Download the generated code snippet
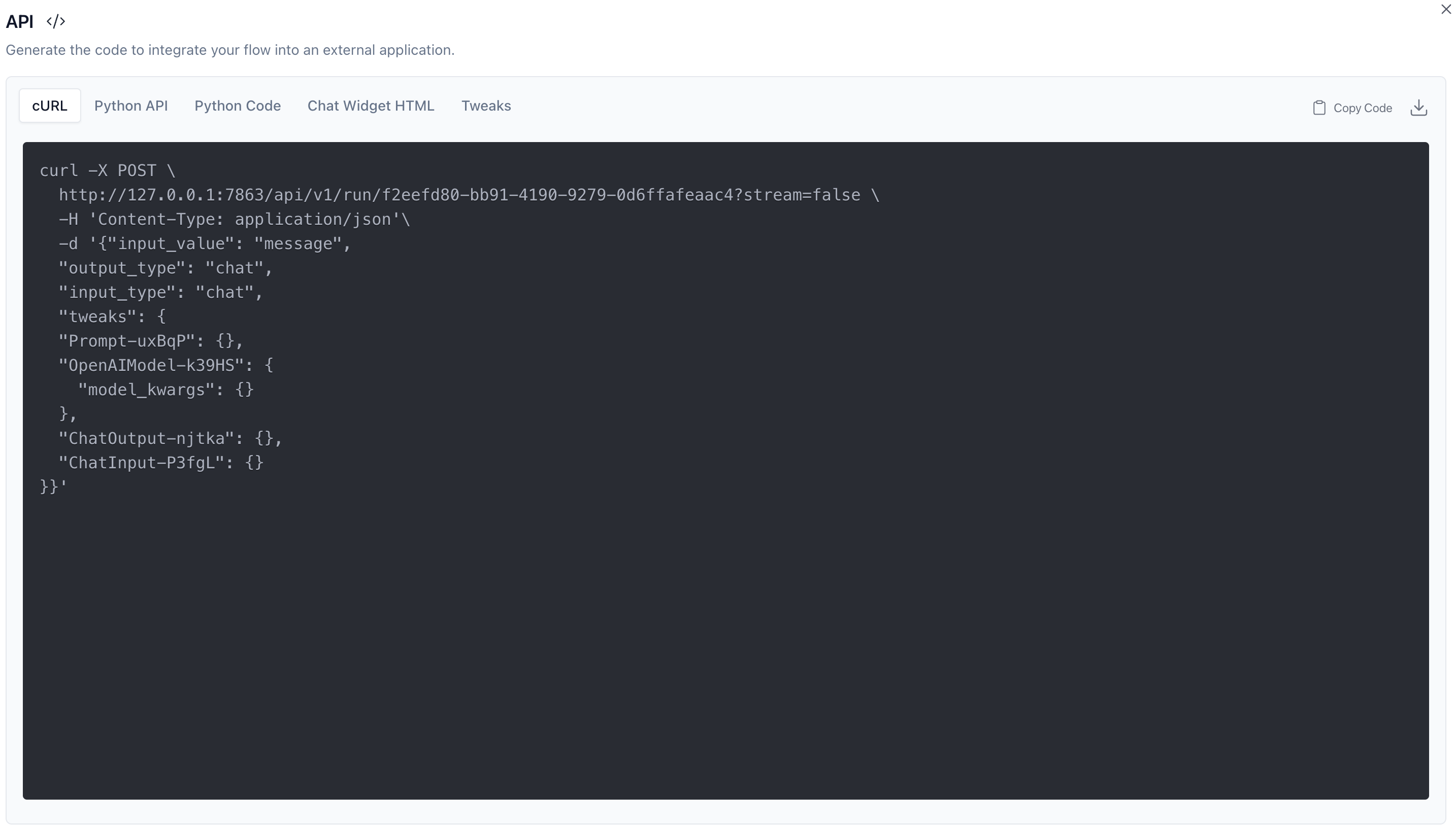This screenshot has height=825, width=1456. click(x=1418, y=108)
